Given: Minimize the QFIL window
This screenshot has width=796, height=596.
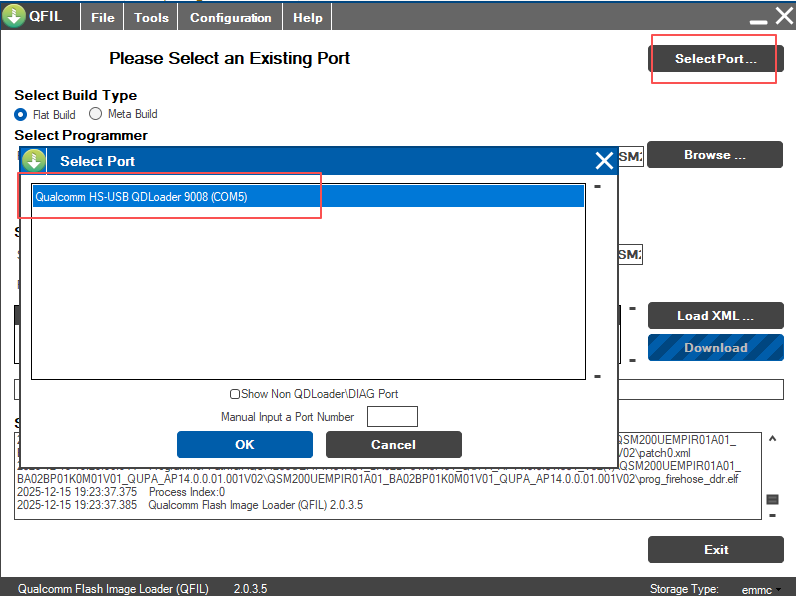Looking at the screenshot, I should [759, 19].
